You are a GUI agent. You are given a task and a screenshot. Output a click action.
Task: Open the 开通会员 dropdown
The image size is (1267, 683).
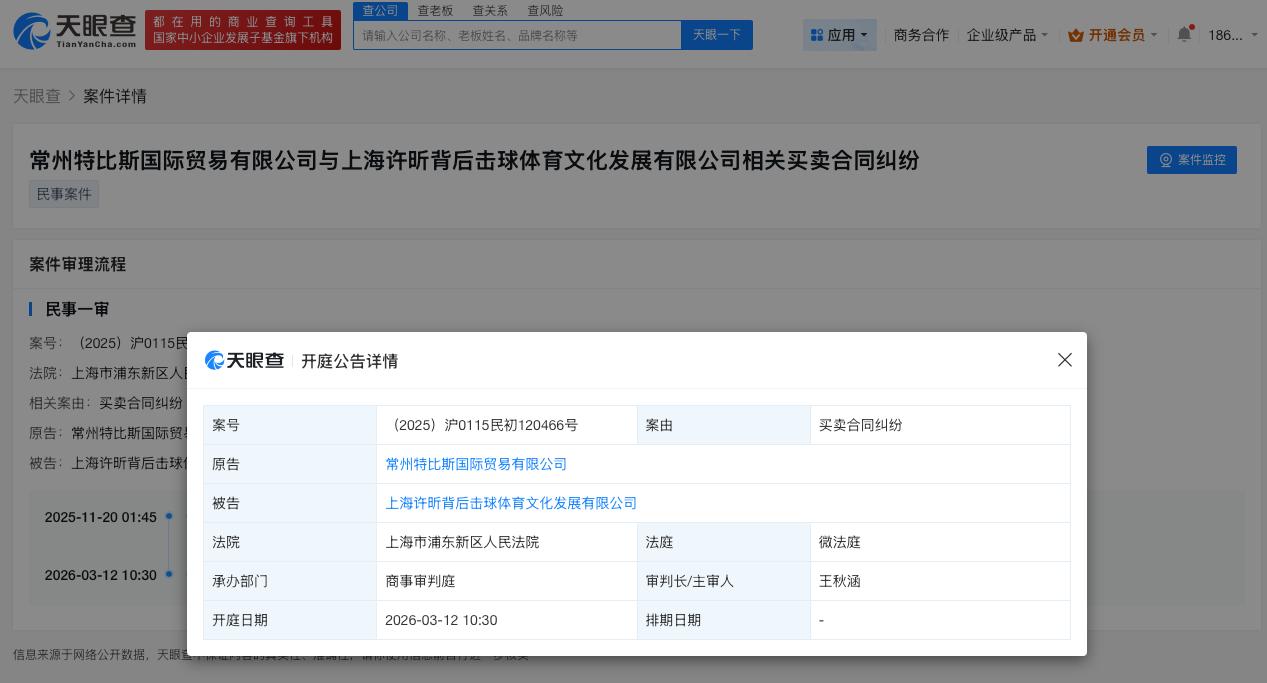click(1113, 35)
